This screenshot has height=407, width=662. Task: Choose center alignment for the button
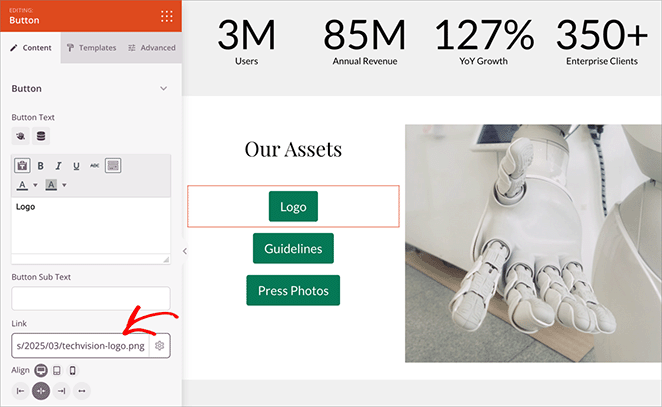[41, 391]
